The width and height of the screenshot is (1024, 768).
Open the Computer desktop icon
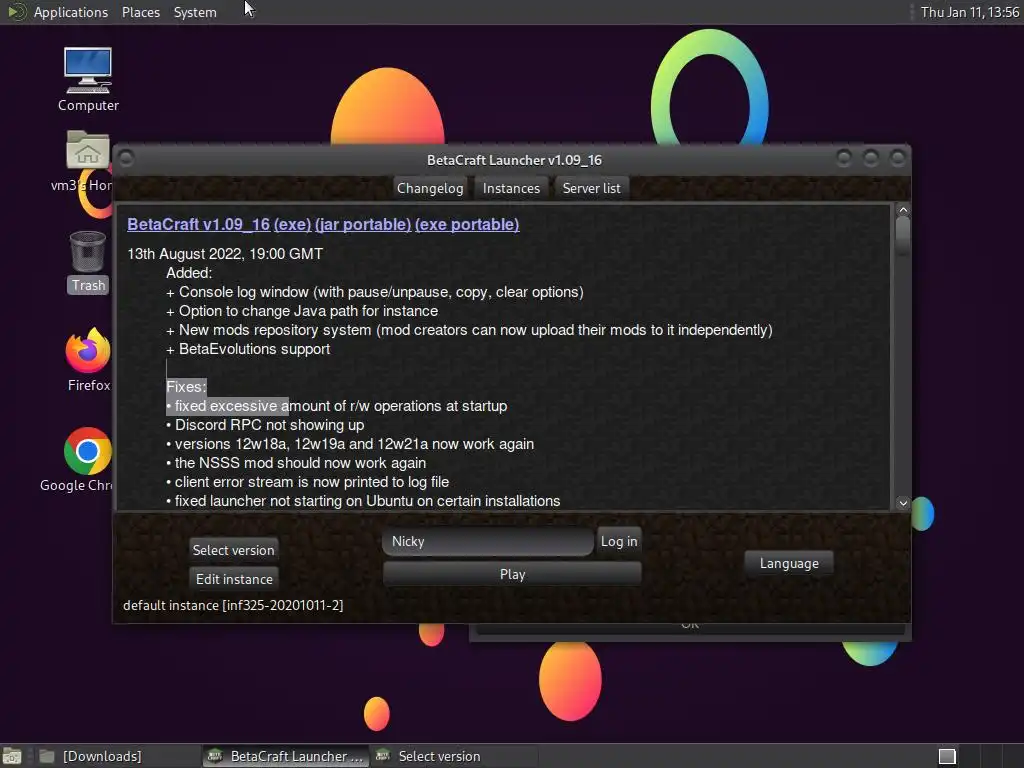click(x=88, y=79)
